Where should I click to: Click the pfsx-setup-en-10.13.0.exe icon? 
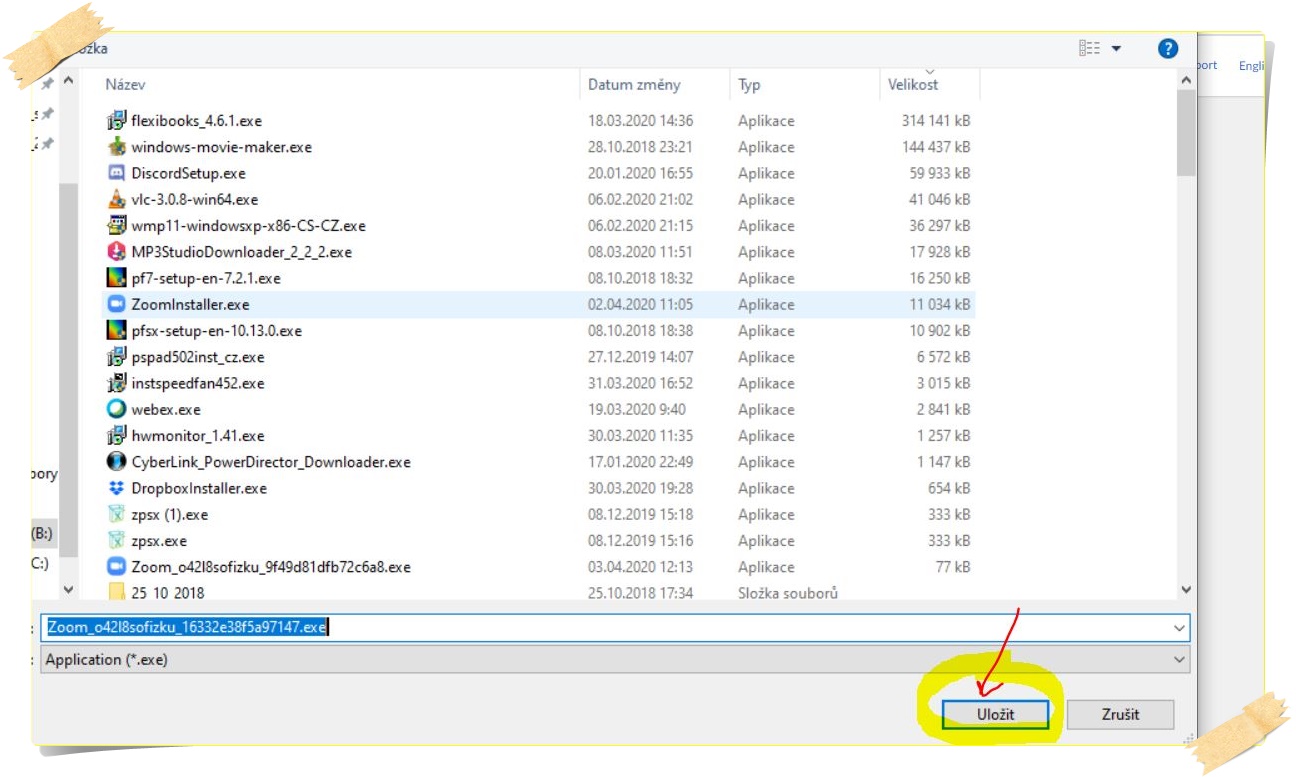[x=116, y=331]
